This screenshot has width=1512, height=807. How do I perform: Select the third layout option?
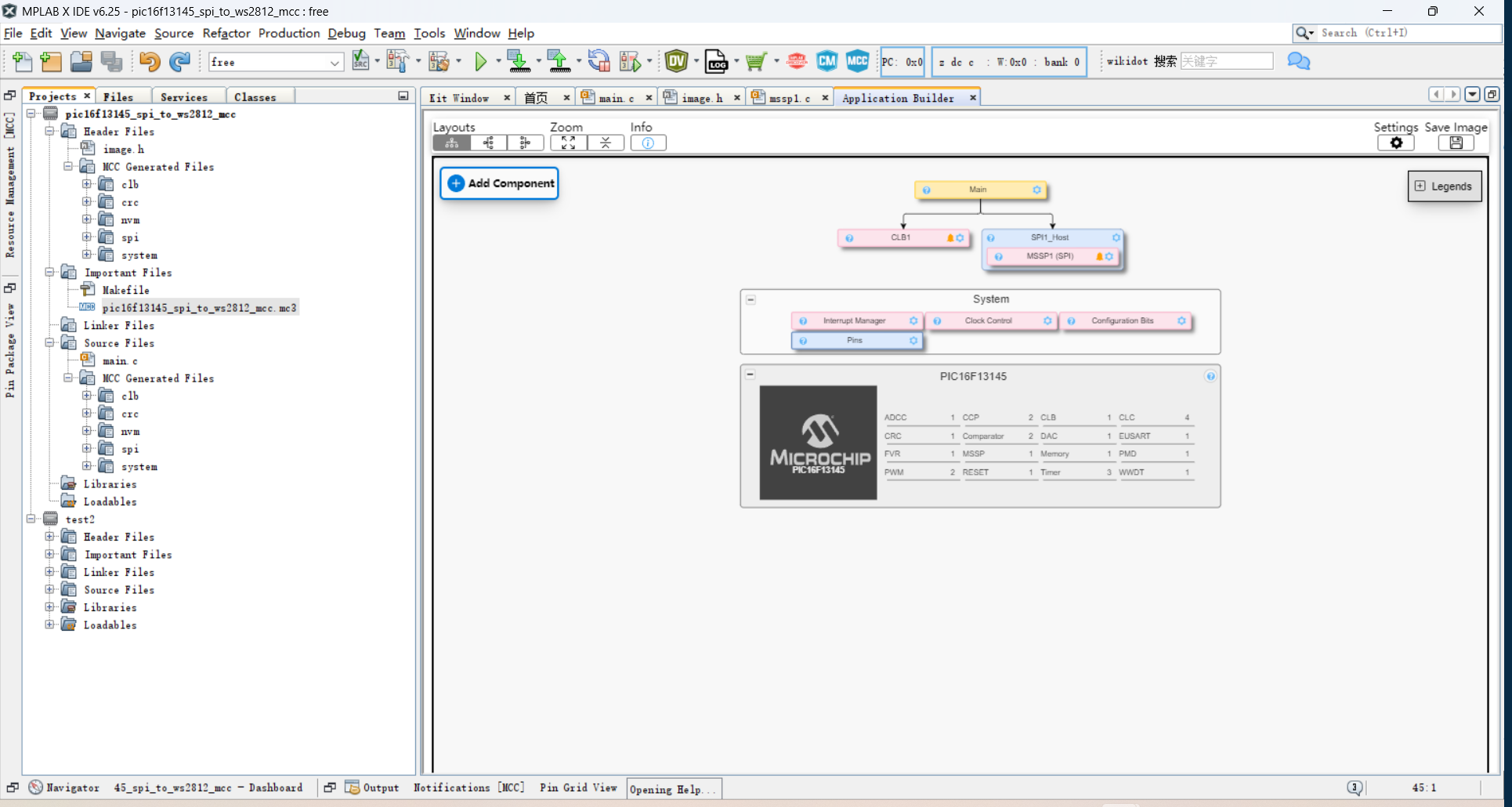click(525, 143)
